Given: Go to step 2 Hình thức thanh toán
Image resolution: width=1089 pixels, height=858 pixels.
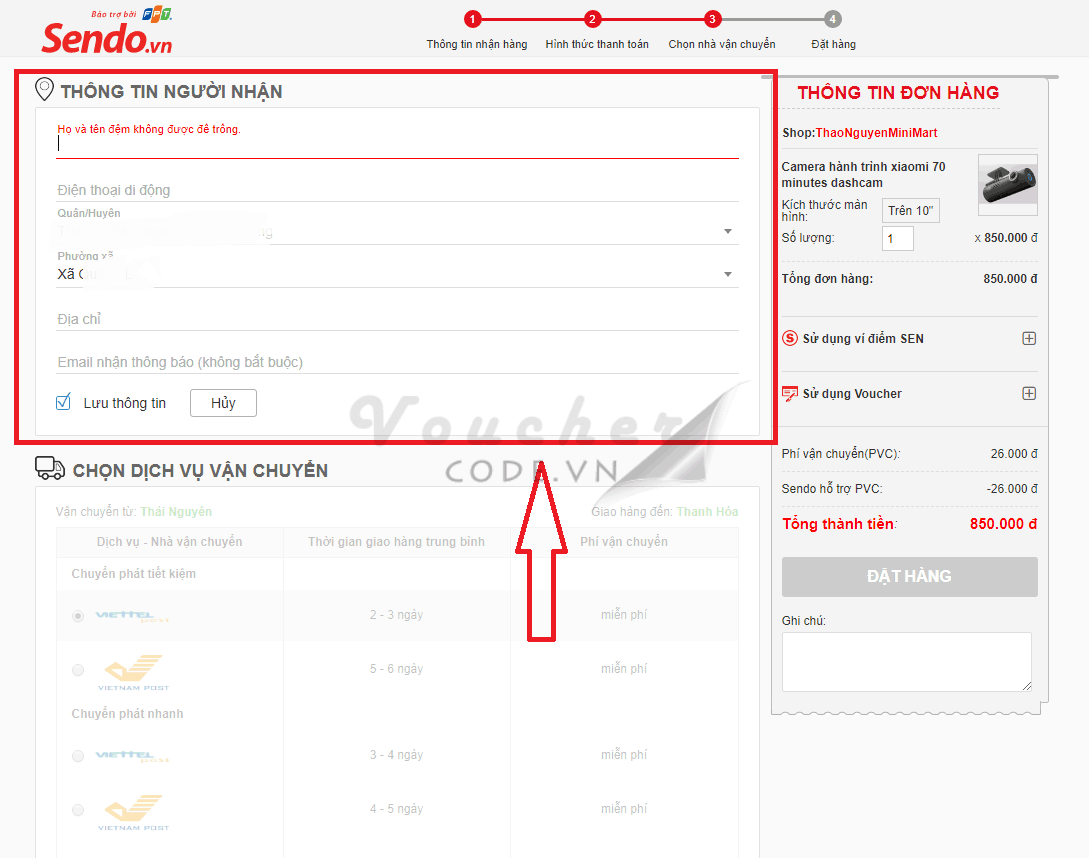Looking at the screenshot, I should tap(593, 19).
